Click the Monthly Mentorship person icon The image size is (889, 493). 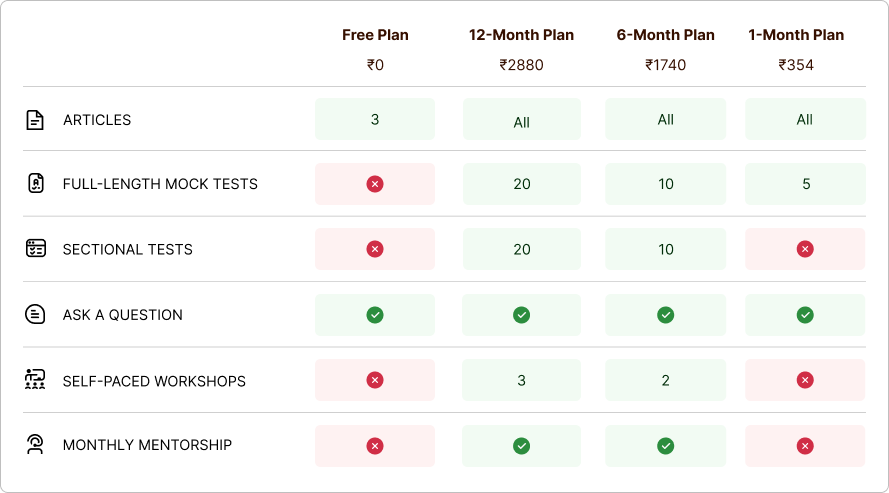coord(35,444)
